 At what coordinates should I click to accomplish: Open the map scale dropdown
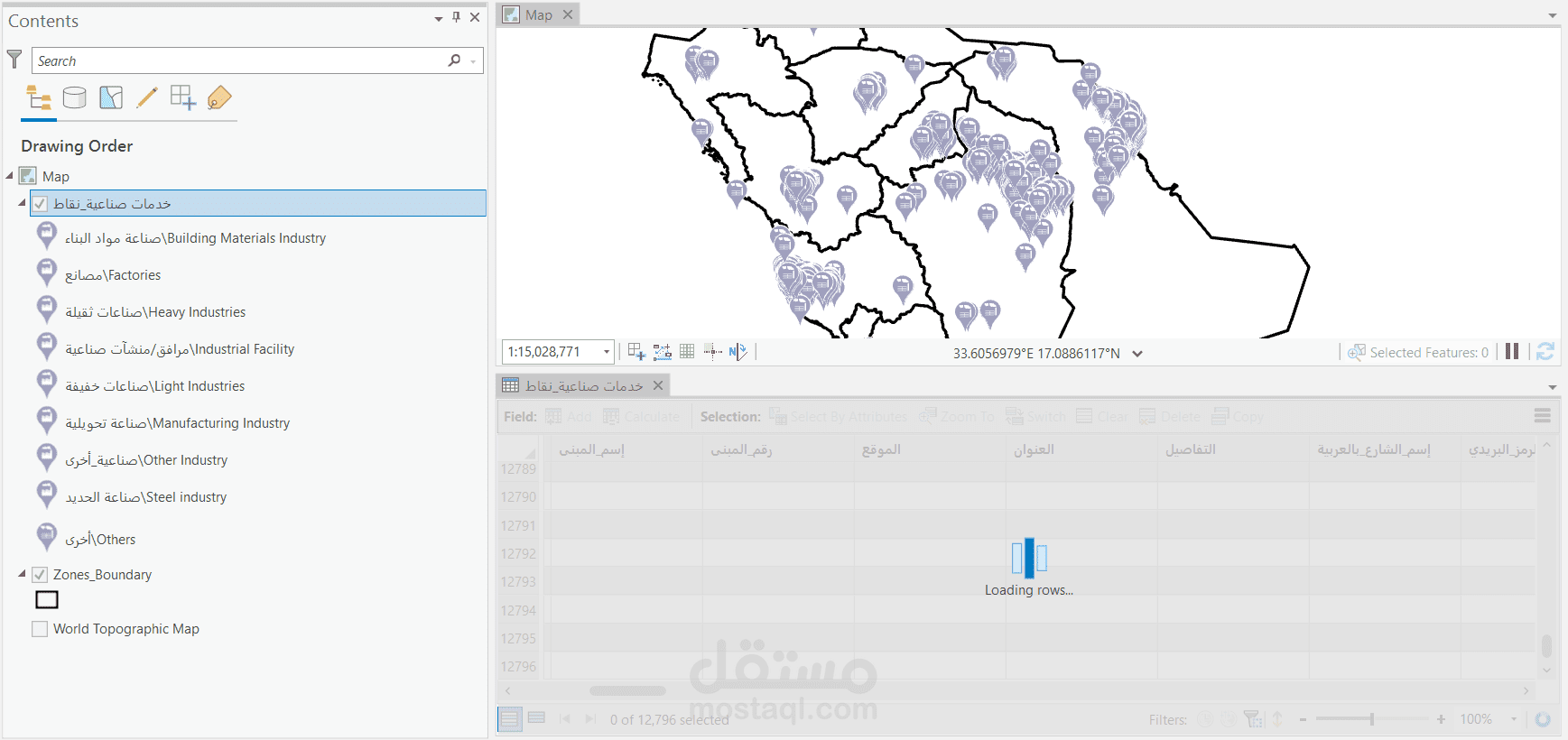[x=607, y=352]
